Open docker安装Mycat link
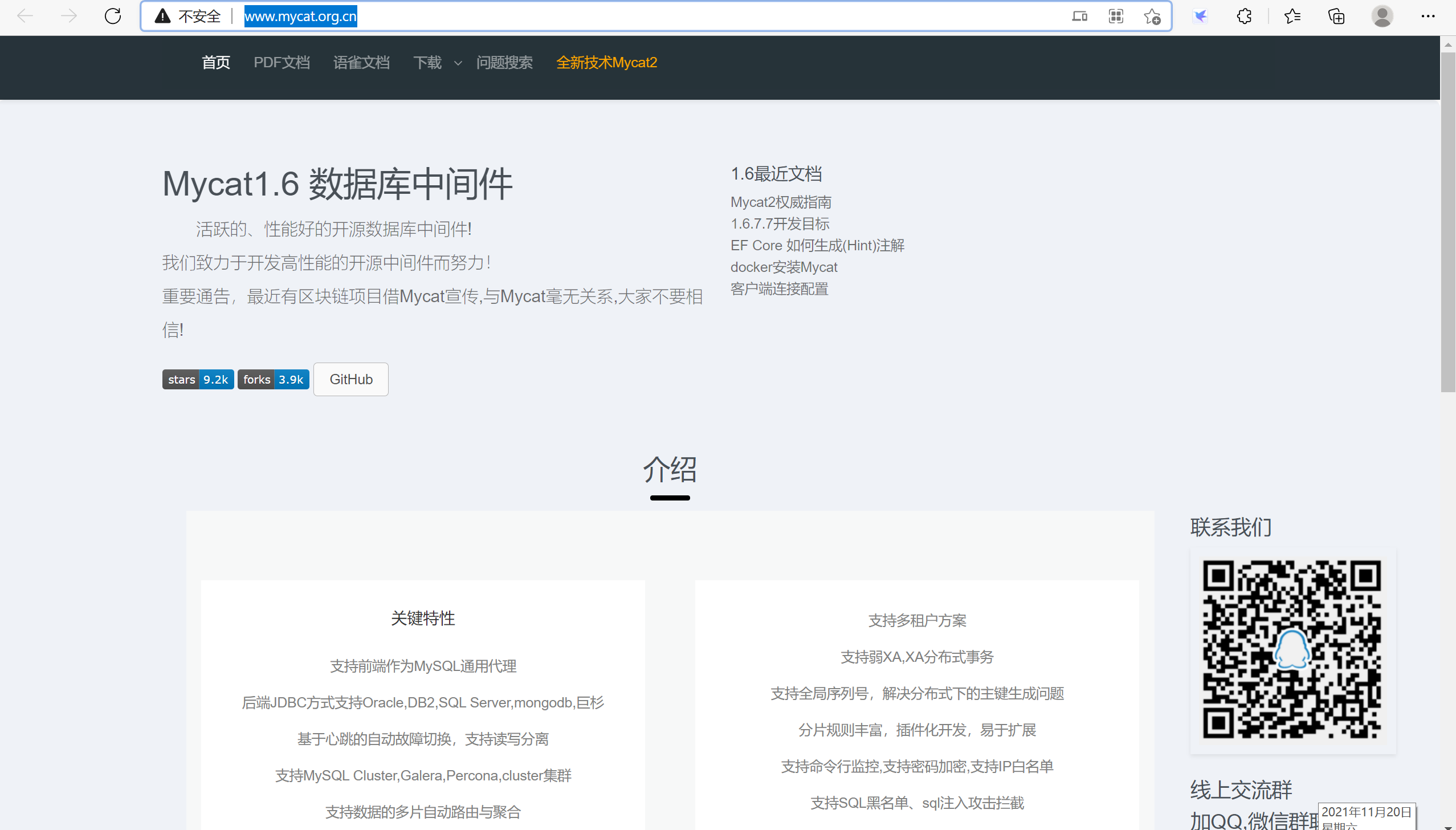1456x830 pixels. [x=784, y=267]
